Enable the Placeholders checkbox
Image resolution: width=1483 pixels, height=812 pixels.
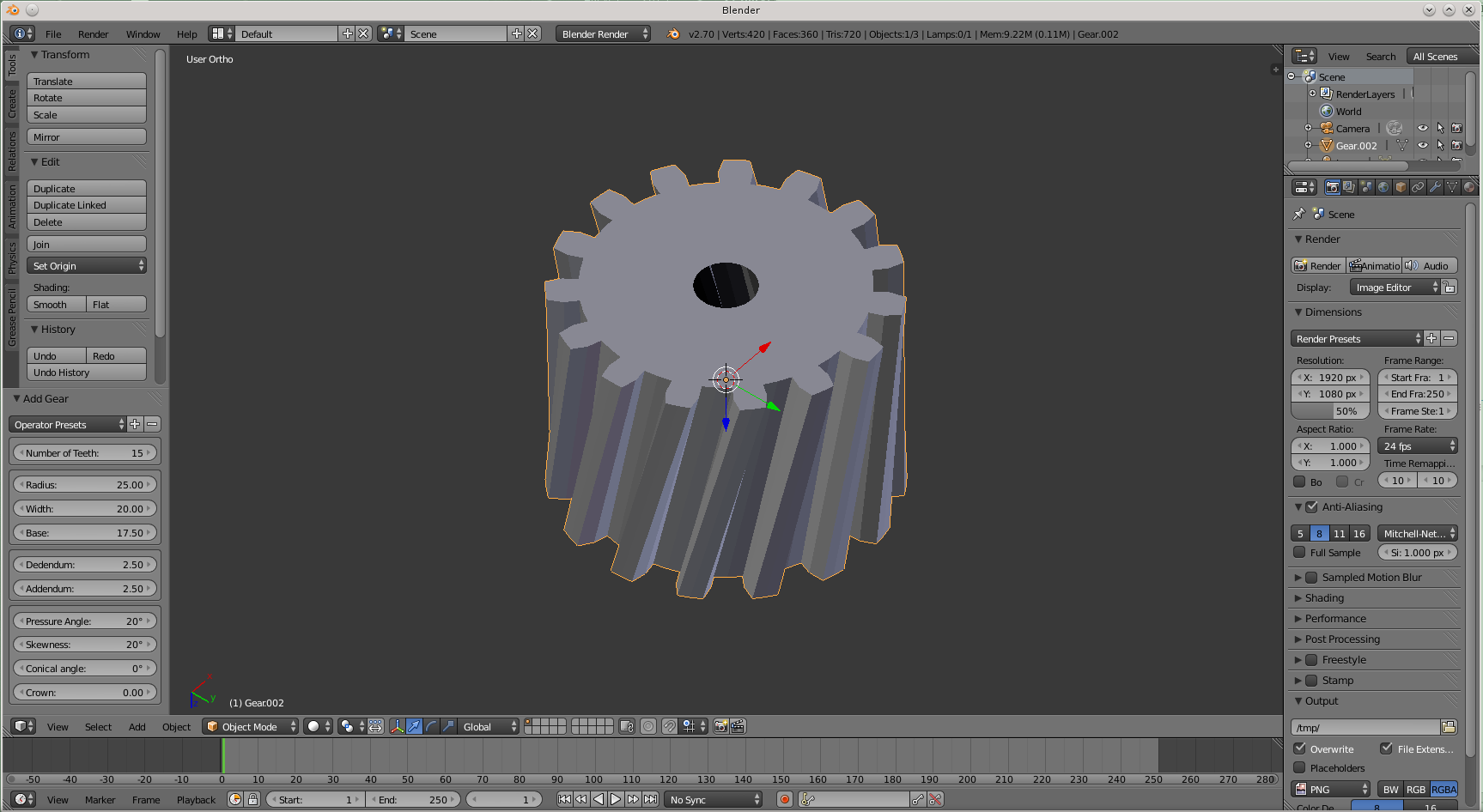pyautogui.click(x=1299, y=767)
